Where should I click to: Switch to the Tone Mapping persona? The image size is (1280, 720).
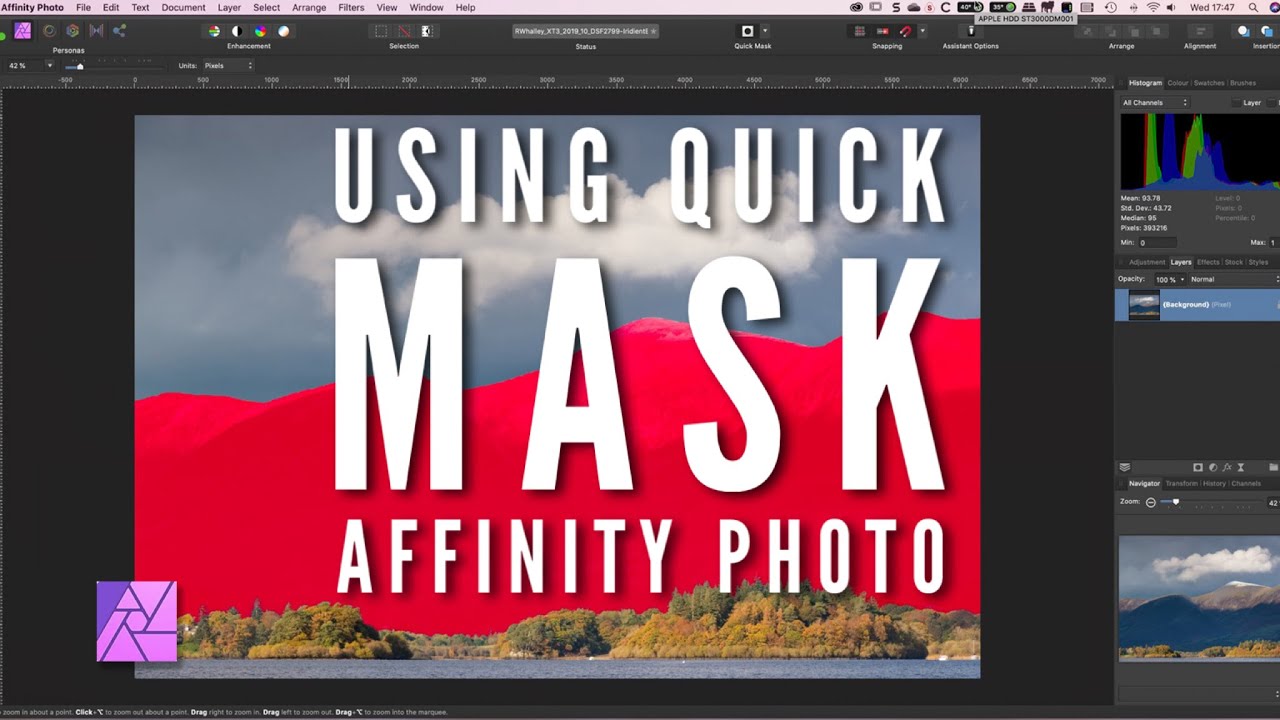click(x=96, y=31)
